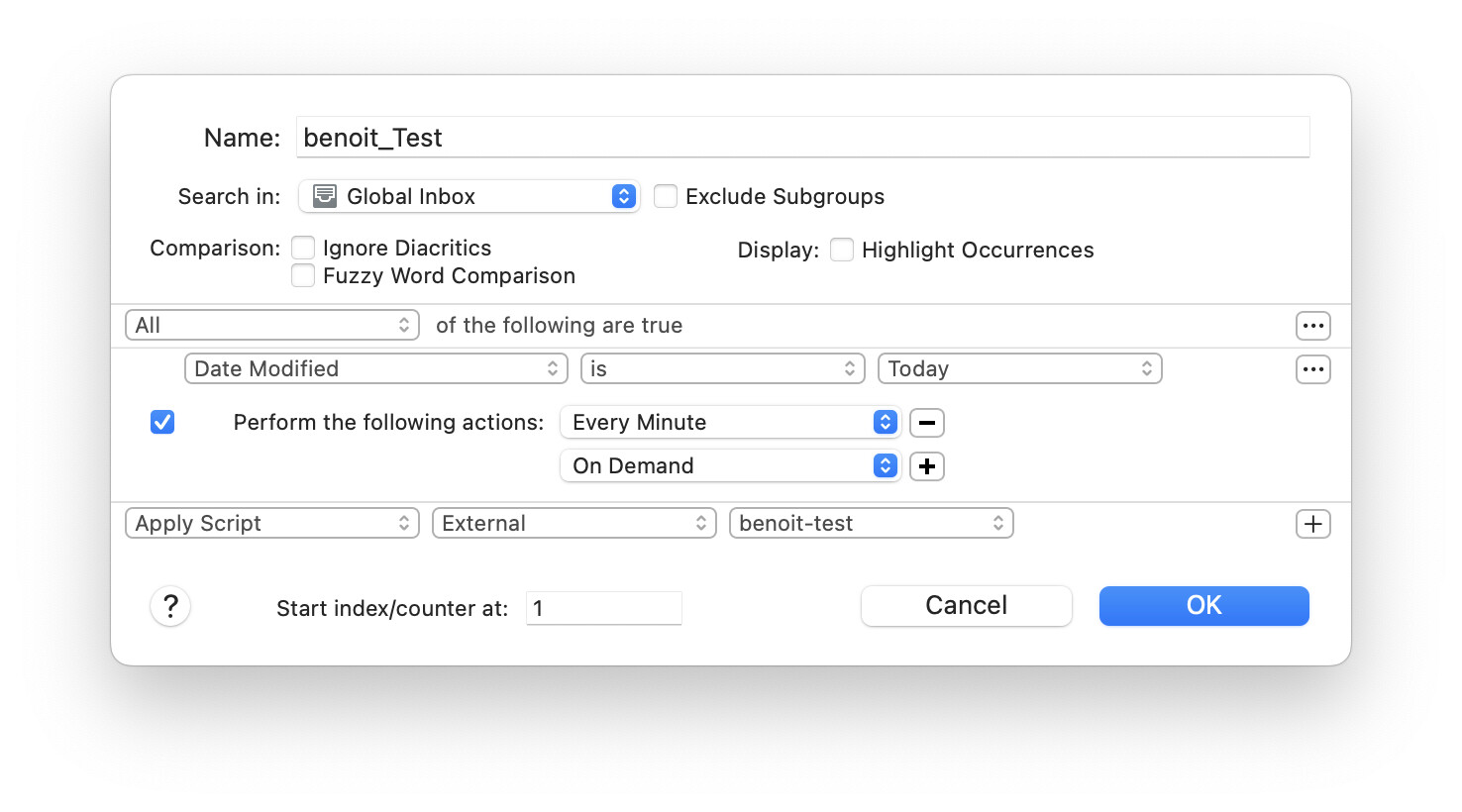This screenshot has height=812, width=1462.
Task: Toggle the Ignore Diacritics checkbox
Action: coord(303,248)
